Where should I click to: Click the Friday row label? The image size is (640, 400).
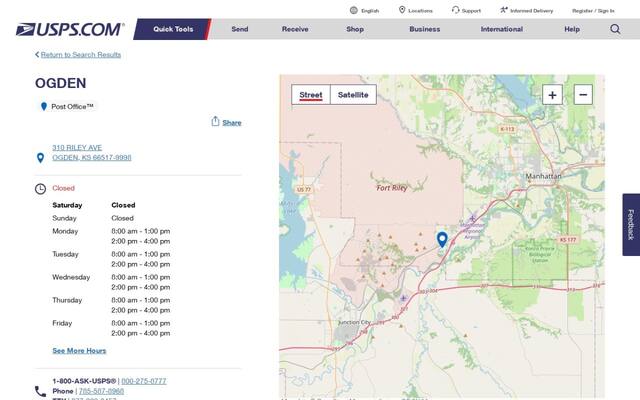(x=62, y=323)
